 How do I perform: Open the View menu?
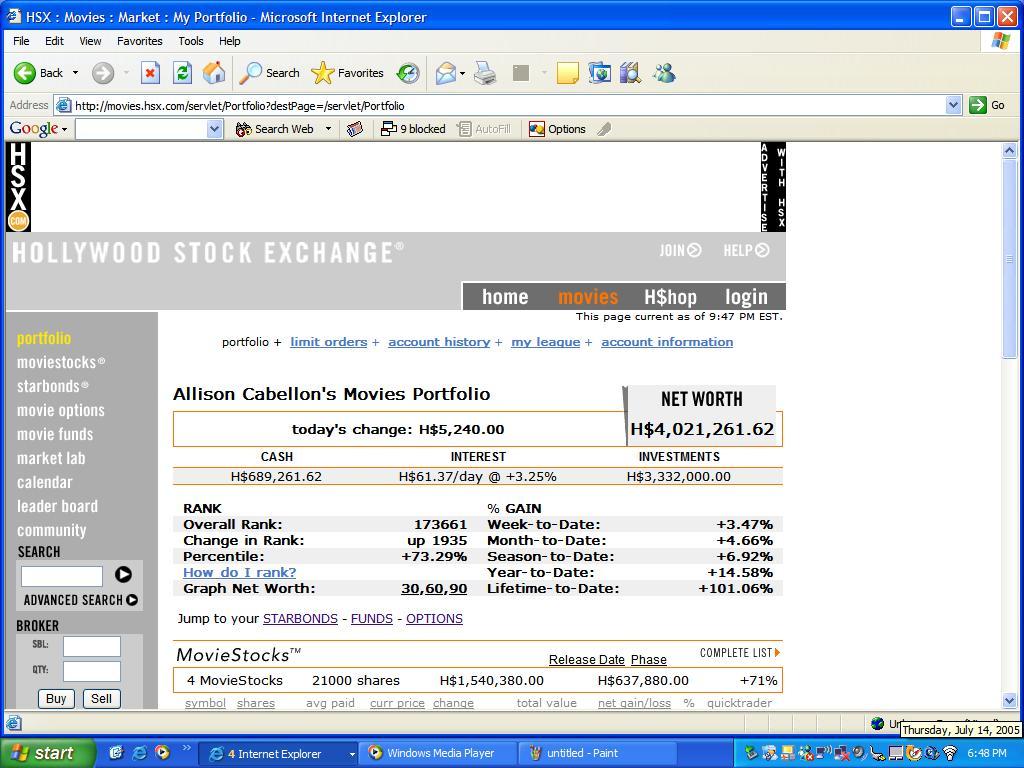pyautogui.click(x=90, y=40)
